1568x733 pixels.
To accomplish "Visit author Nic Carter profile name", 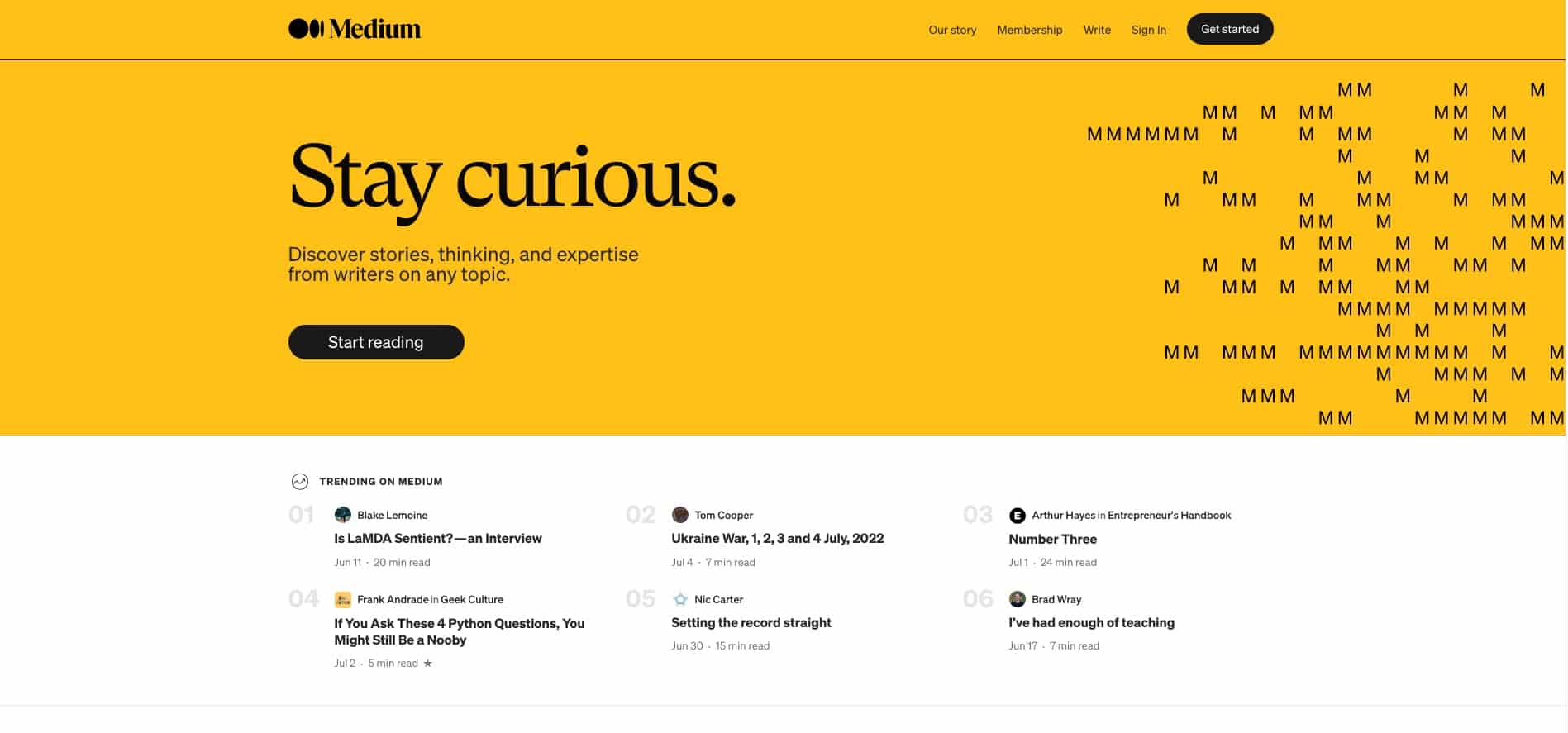I will tap(719, 600).
